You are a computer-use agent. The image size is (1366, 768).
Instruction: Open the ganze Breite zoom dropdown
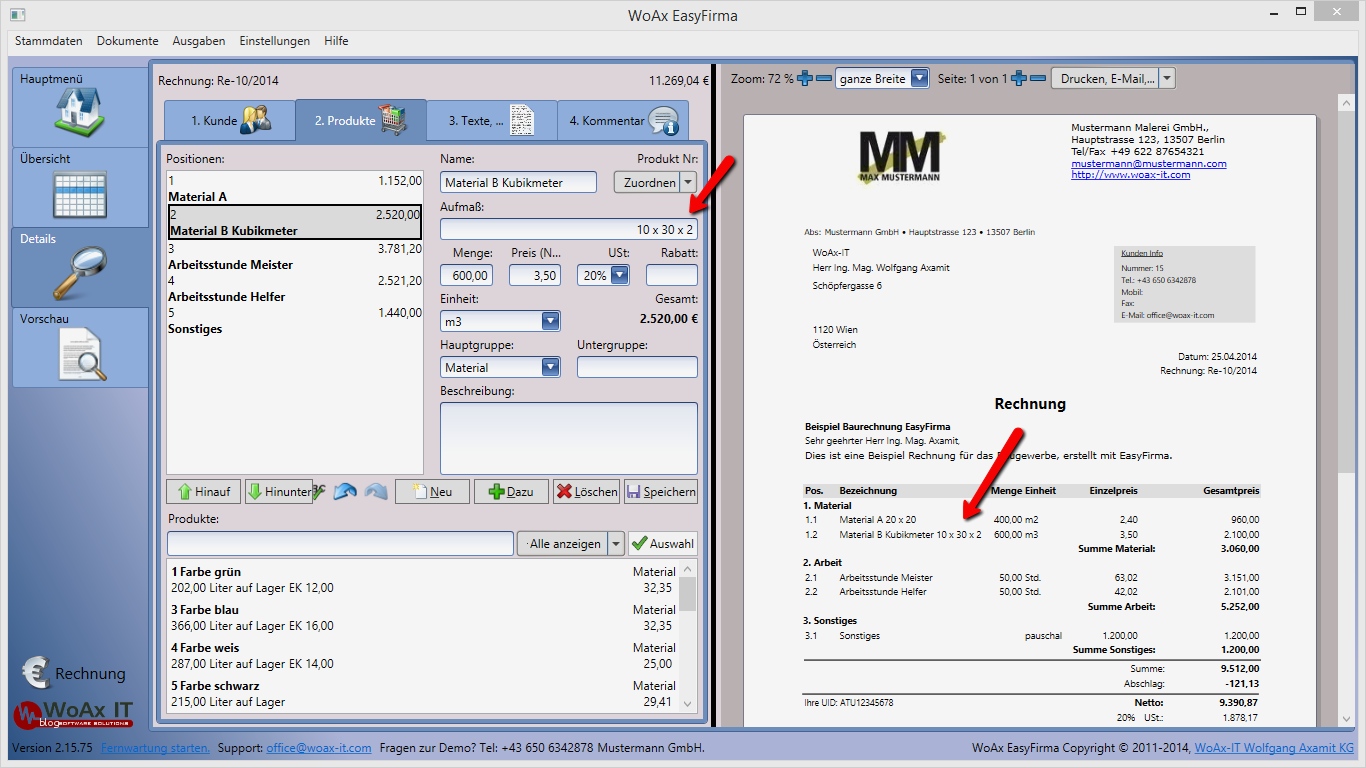click(x=919, y=78)
